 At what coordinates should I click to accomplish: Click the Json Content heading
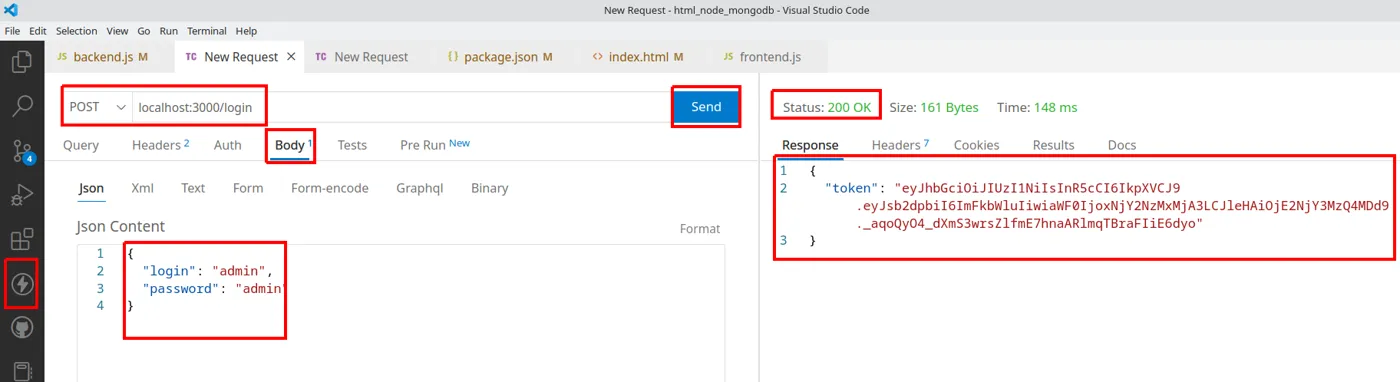(121, 227)
